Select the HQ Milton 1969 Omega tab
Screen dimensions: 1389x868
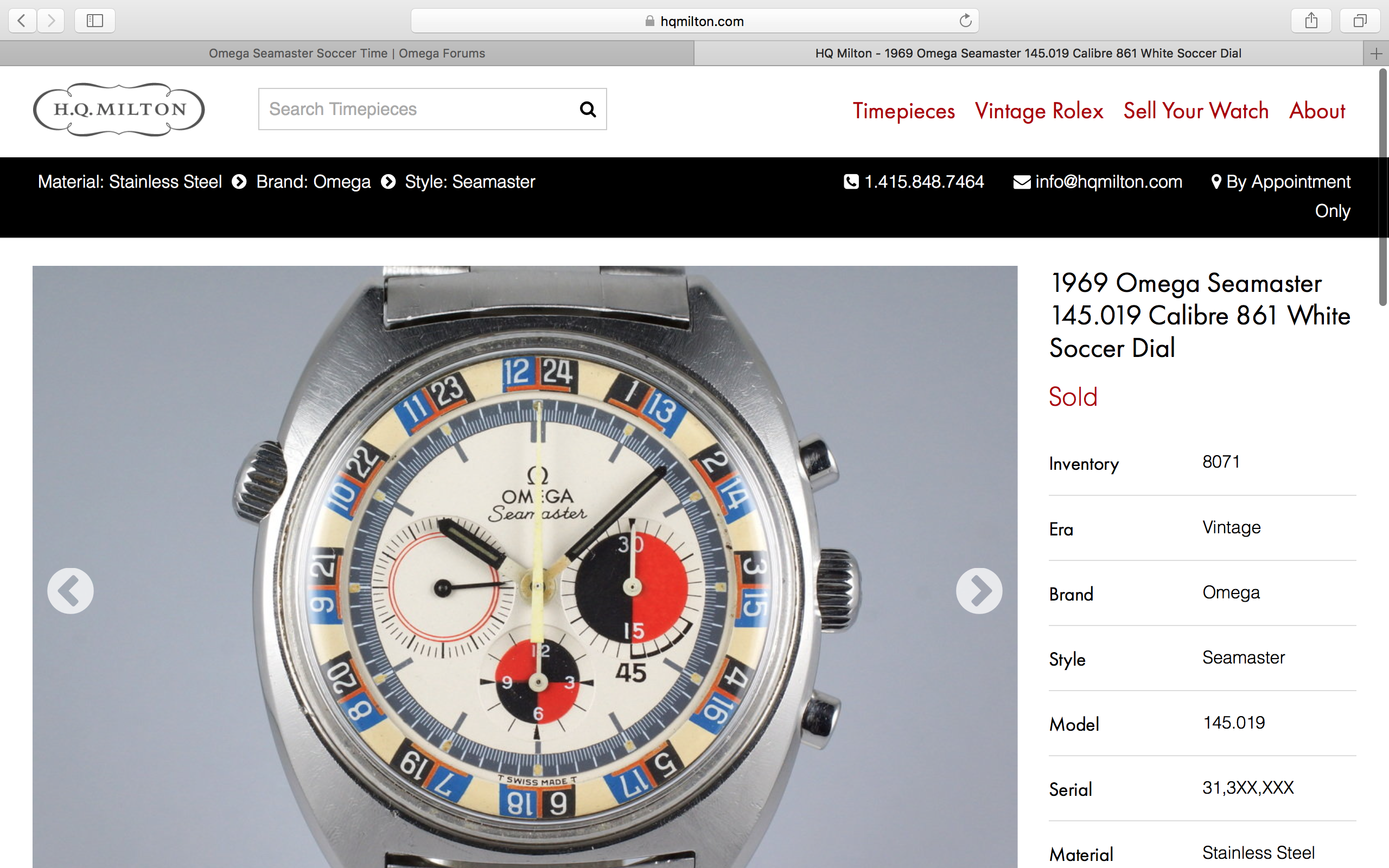(x=1028, y=53)
